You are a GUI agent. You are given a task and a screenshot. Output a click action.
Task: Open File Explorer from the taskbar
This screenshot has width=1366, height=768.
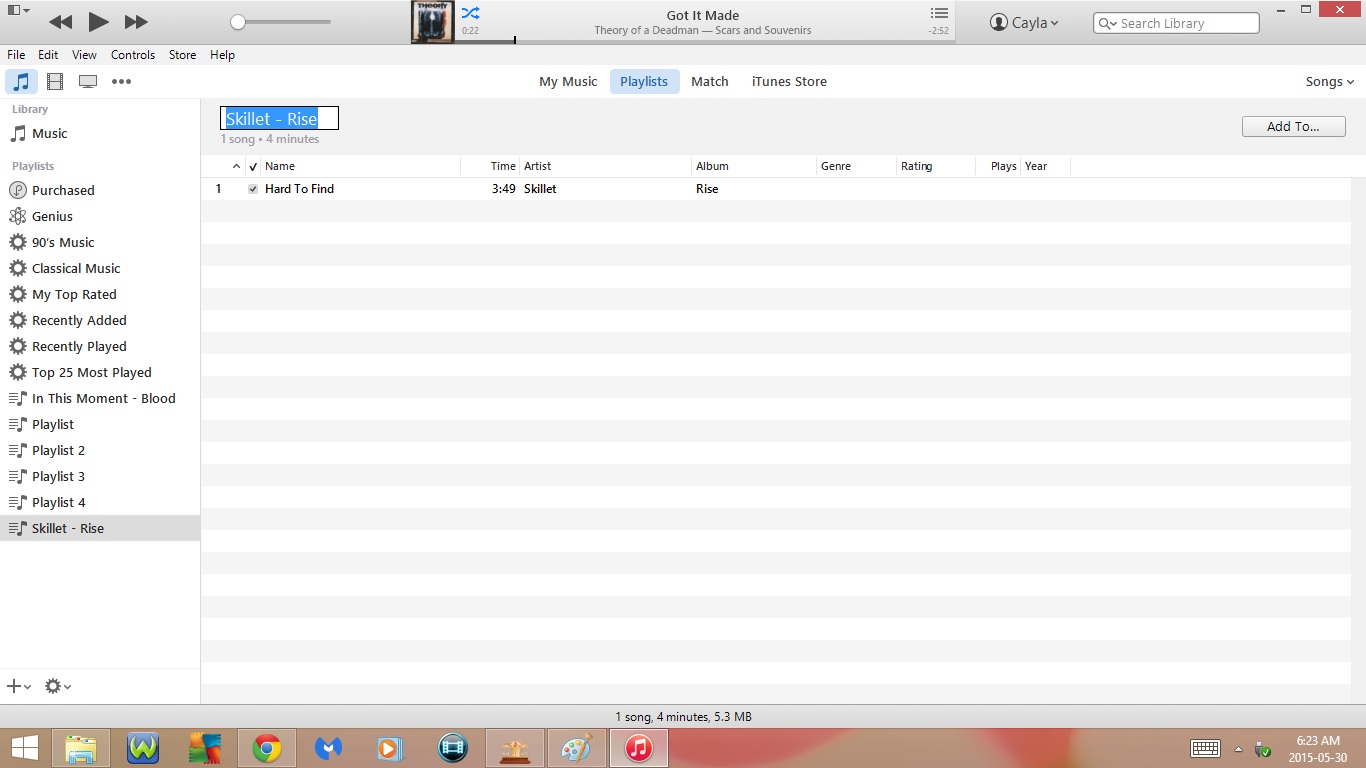81,748
